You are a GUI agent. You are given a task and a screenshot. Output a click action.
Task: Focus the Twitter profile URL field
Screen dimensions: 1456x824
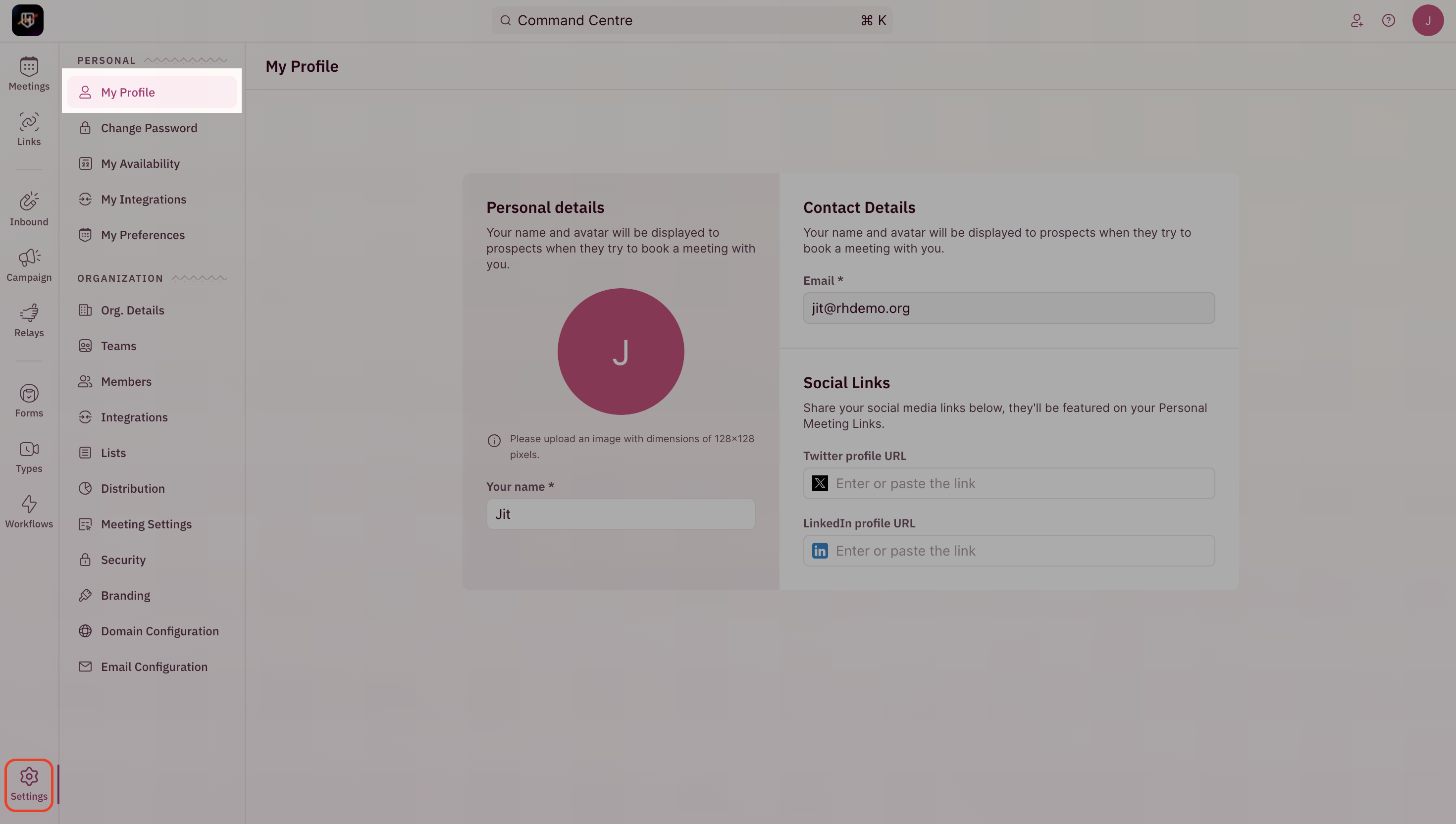click(x=1009, y=483)
